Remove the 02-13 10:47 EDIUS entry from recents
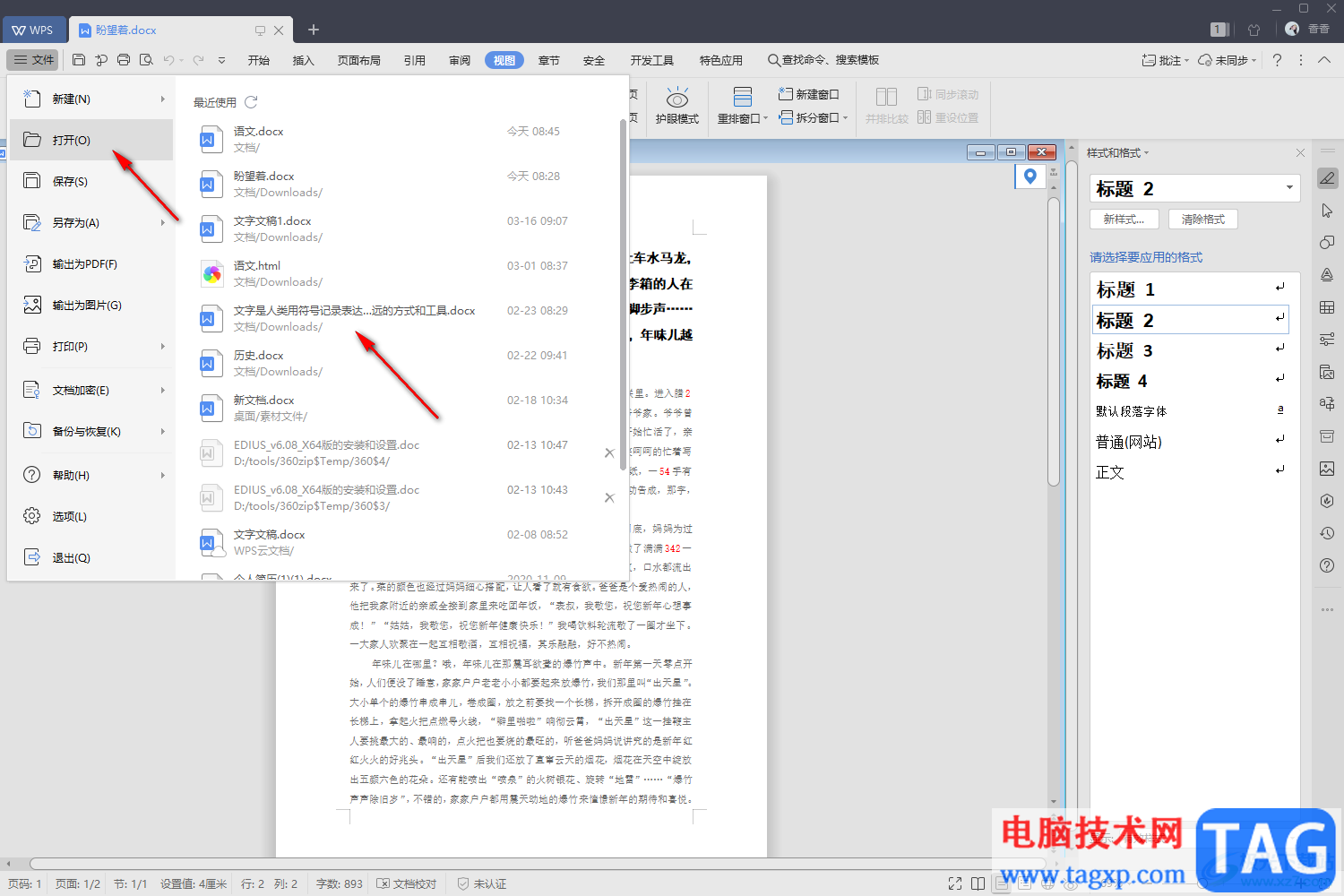Viewport: 1344px width, 896px height. click(609, 453)
